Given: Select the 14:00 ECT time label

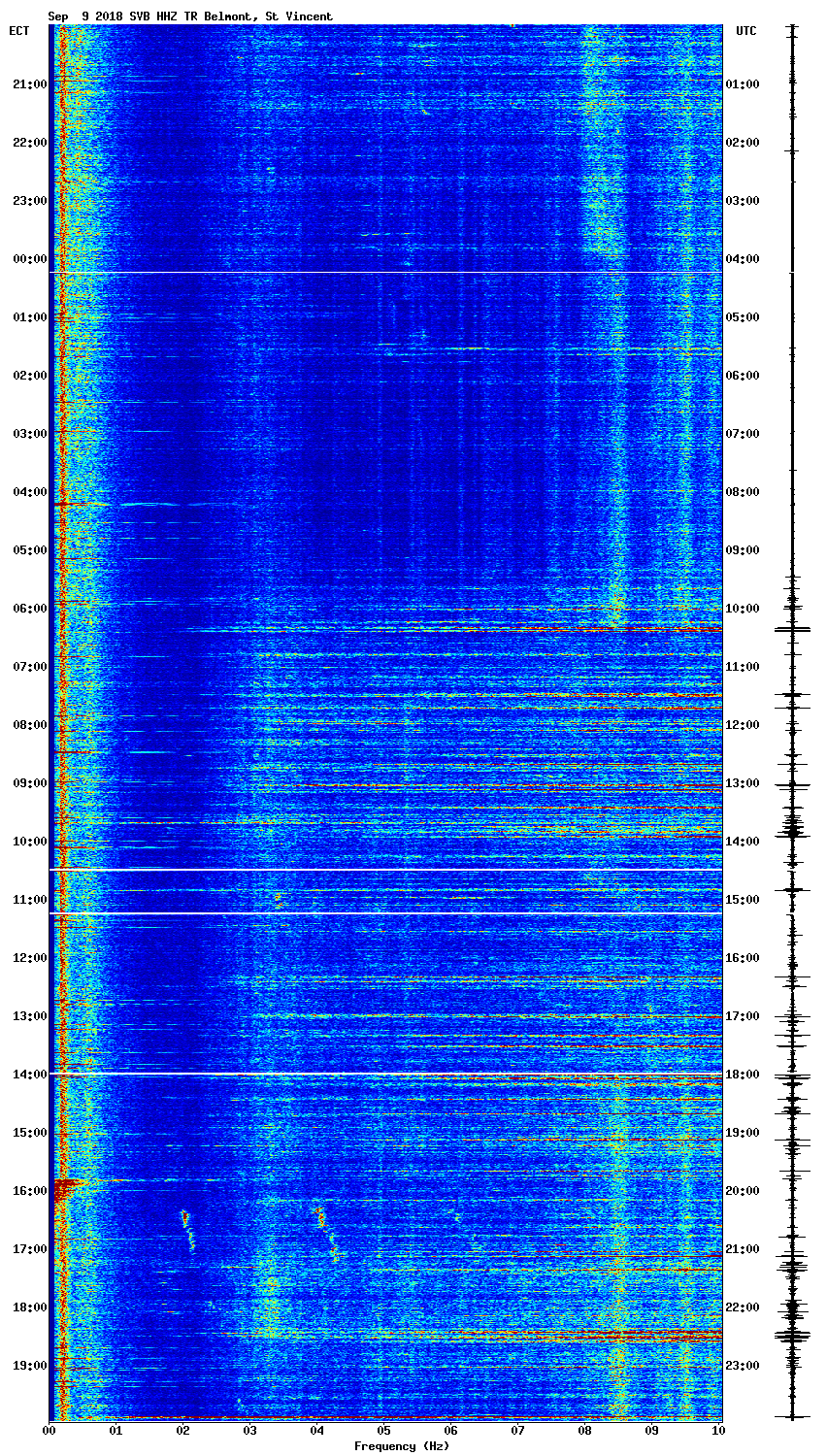Looking at the screenshot, I should click(28, 1075).
